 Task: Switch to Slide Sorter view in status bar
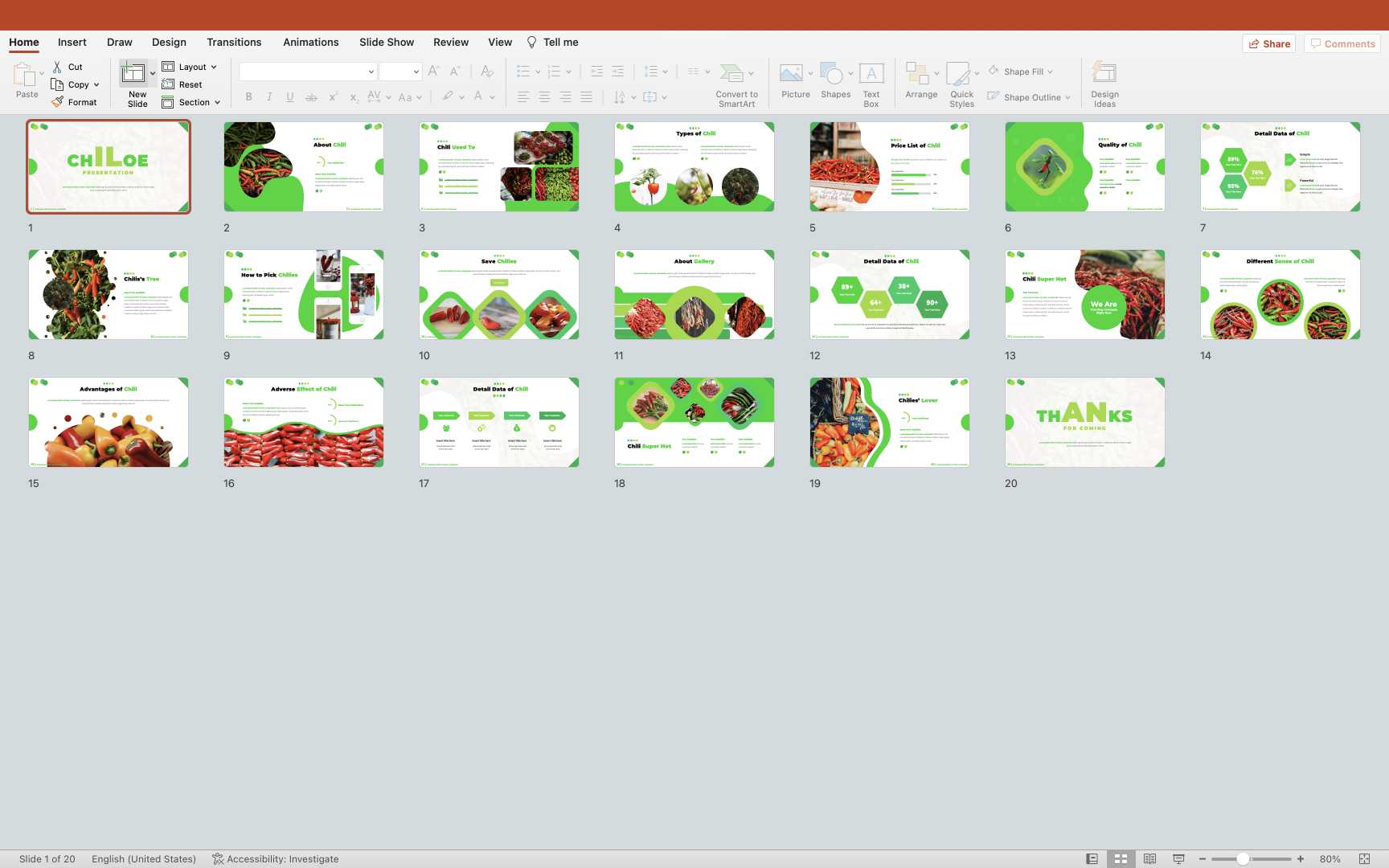[x=1121, y=859]
